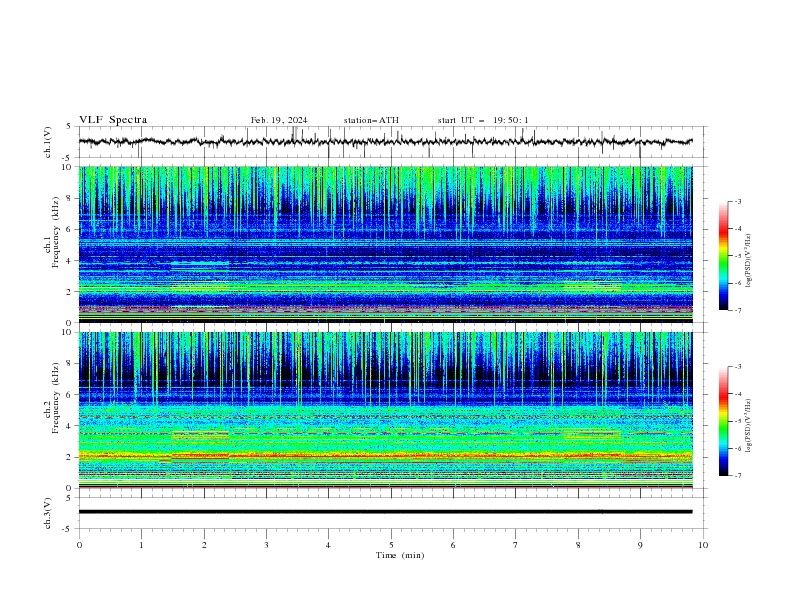Image resolution: width=792 pixels, height=612 pixels.
Task: Click the "Time (min)" axis label
Action: [x=400, y=555]
